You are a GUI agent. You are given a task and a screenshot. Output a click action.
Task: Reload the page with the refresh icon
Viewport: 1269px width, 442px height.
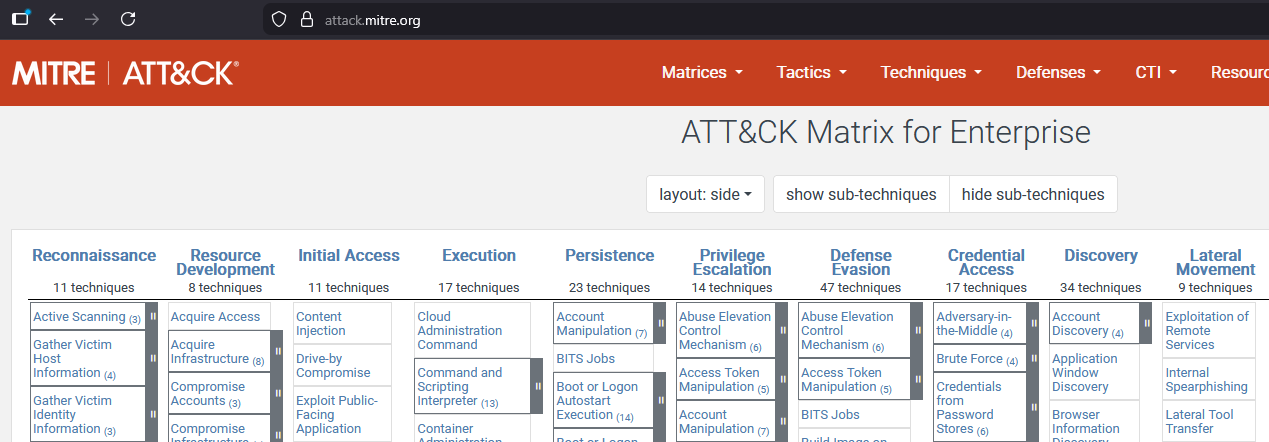[128, 18]
